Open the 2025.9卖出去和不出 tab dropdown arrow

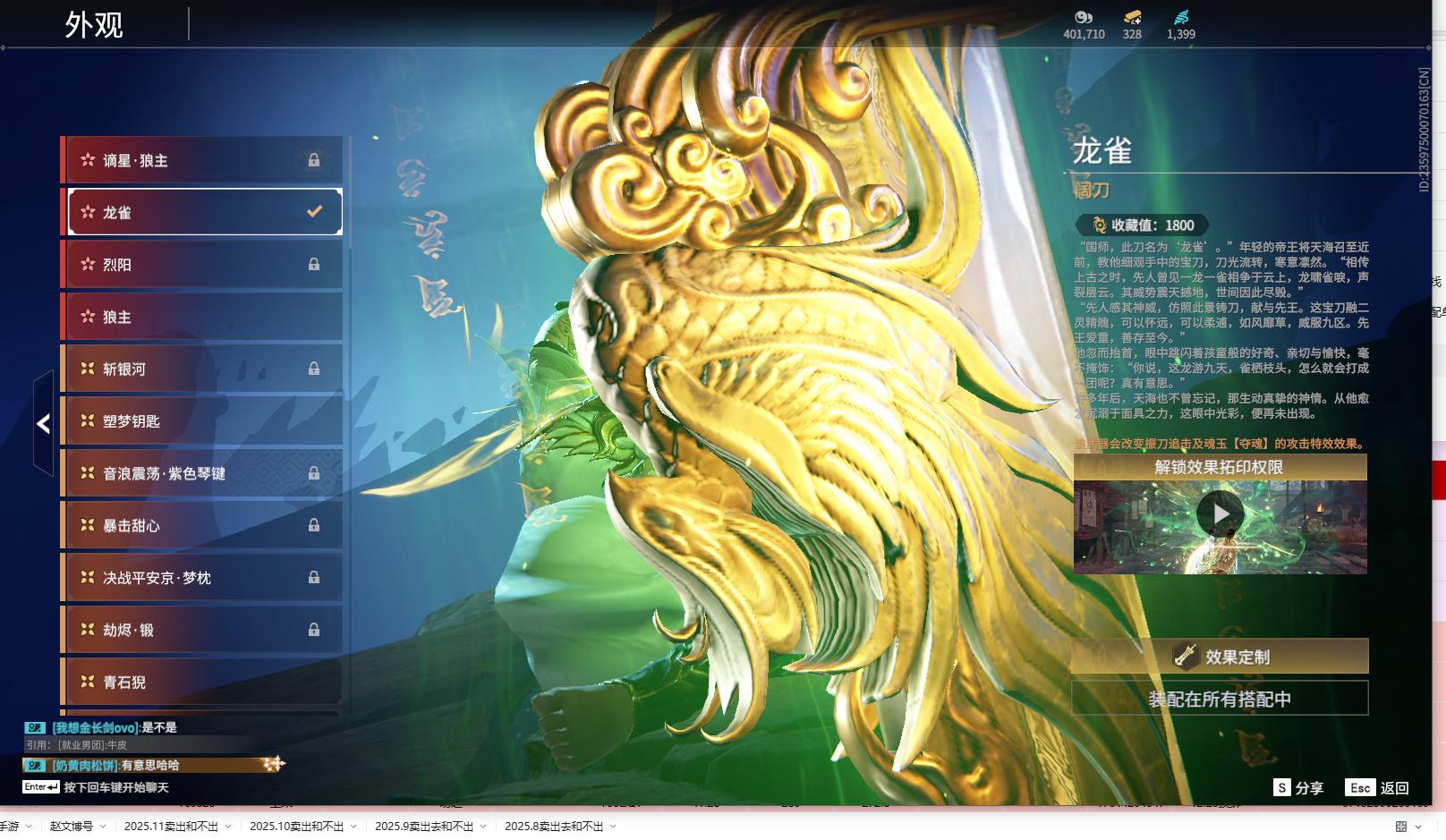coord(483,827)
